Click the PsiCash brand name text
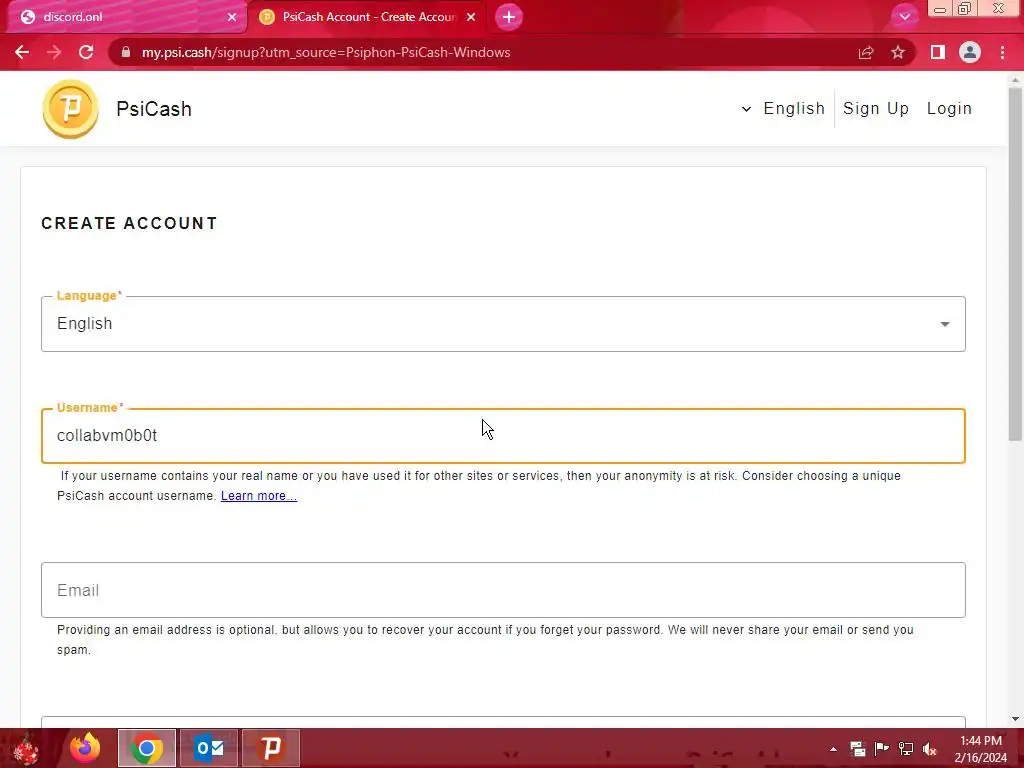The height and width of the screenshot is (768, 1024). click(x=154, y=109)
